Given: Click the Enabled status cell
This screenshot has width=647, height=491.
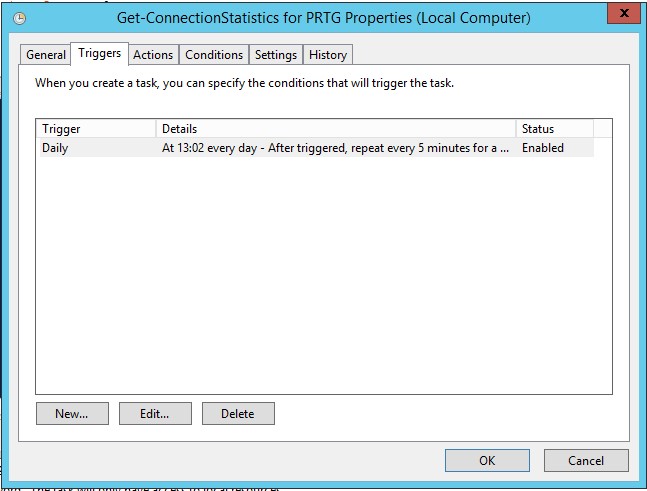Looking at the screenshot, I should coord(543,148).
